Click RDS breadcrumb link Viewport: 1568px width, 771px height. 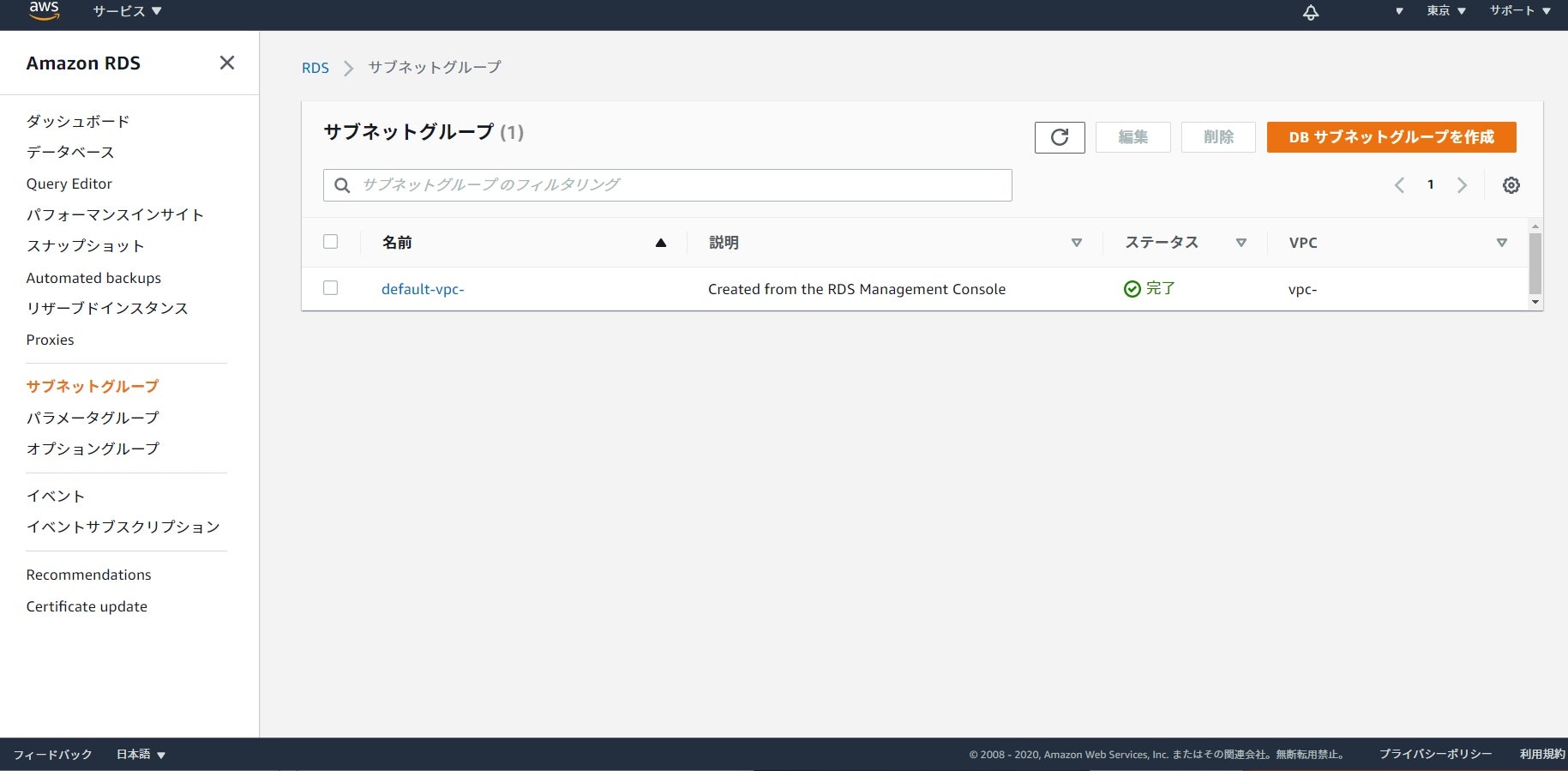(x=315, y=68)
